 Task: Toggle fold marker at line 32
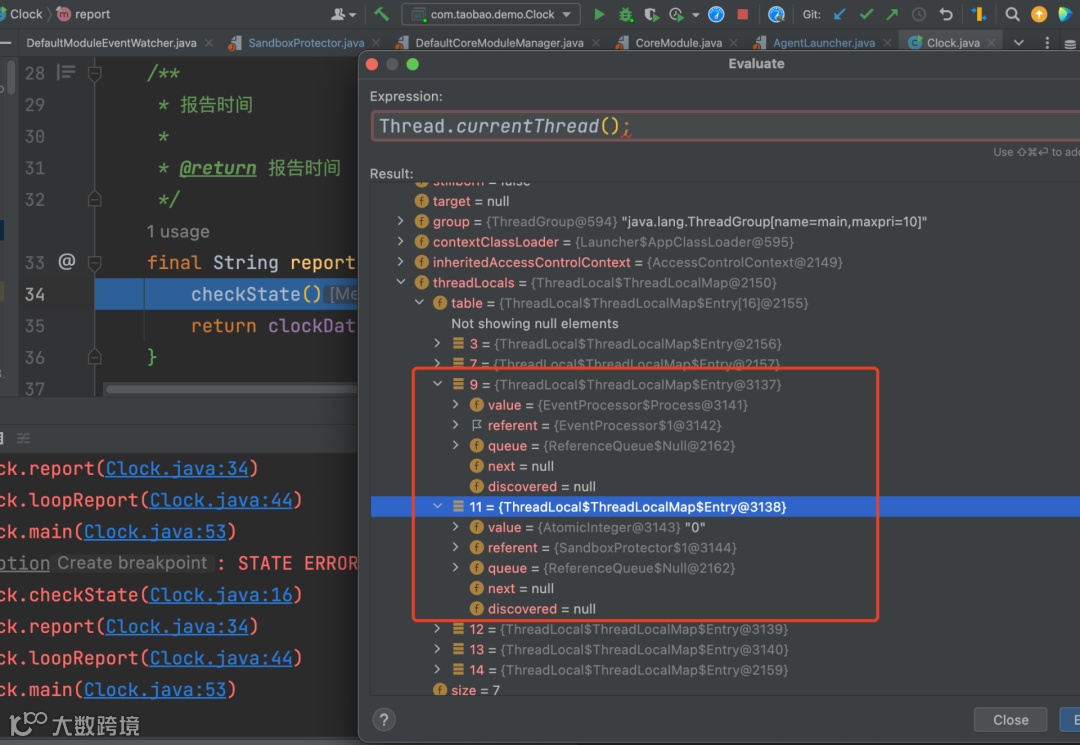(95, 199)
